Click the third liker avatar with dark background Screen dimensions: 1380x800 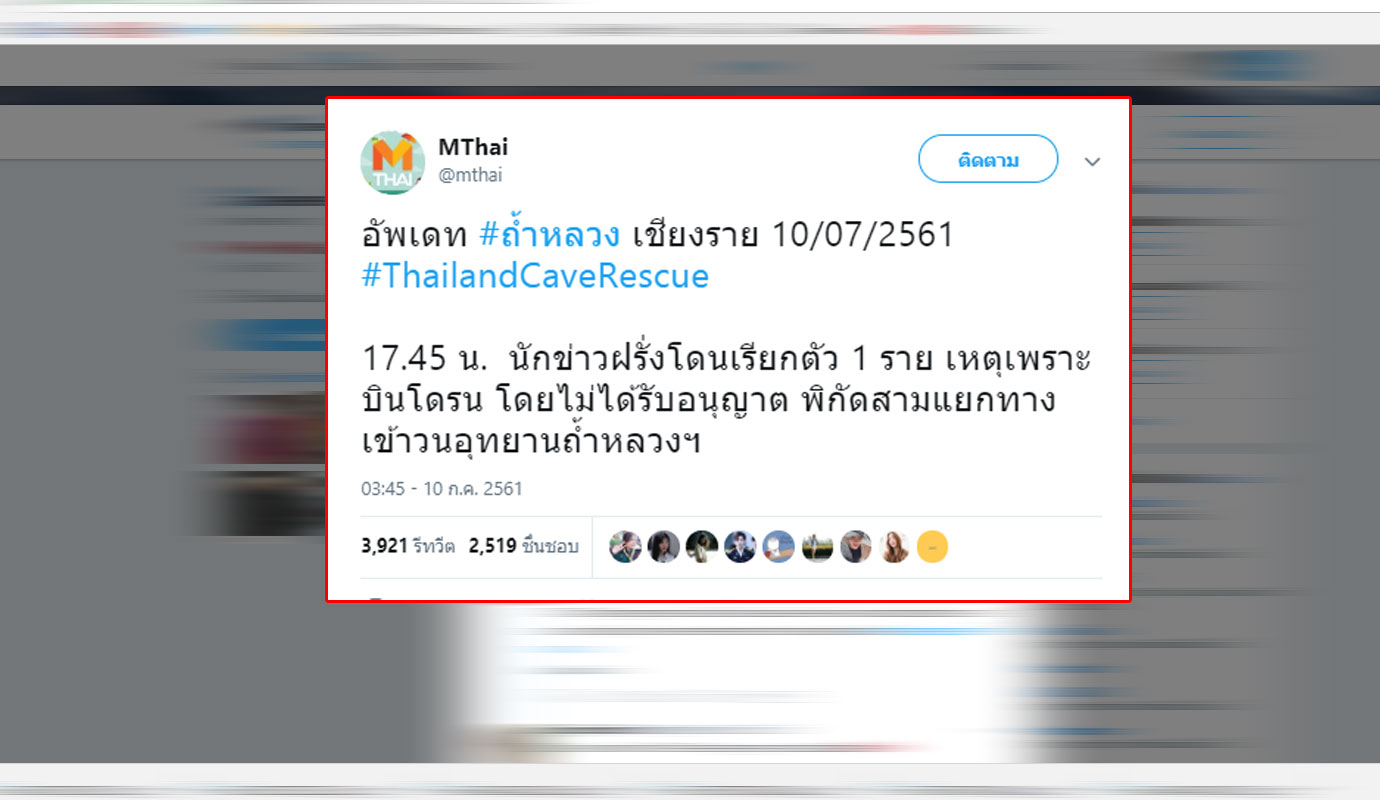click(702, 546)
